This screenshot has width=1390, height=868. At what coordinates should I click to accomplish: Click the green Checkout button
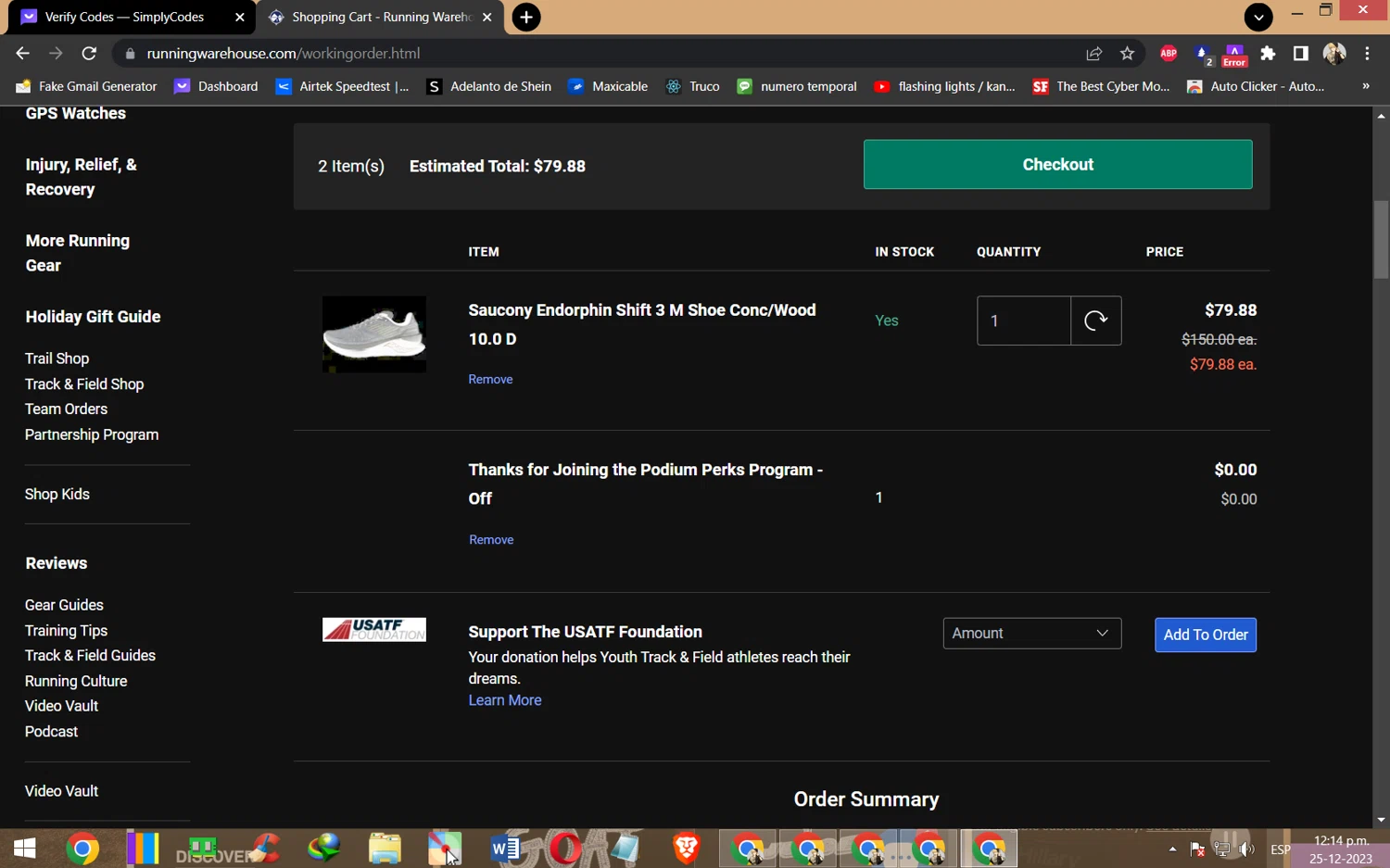click(1057, 165)
